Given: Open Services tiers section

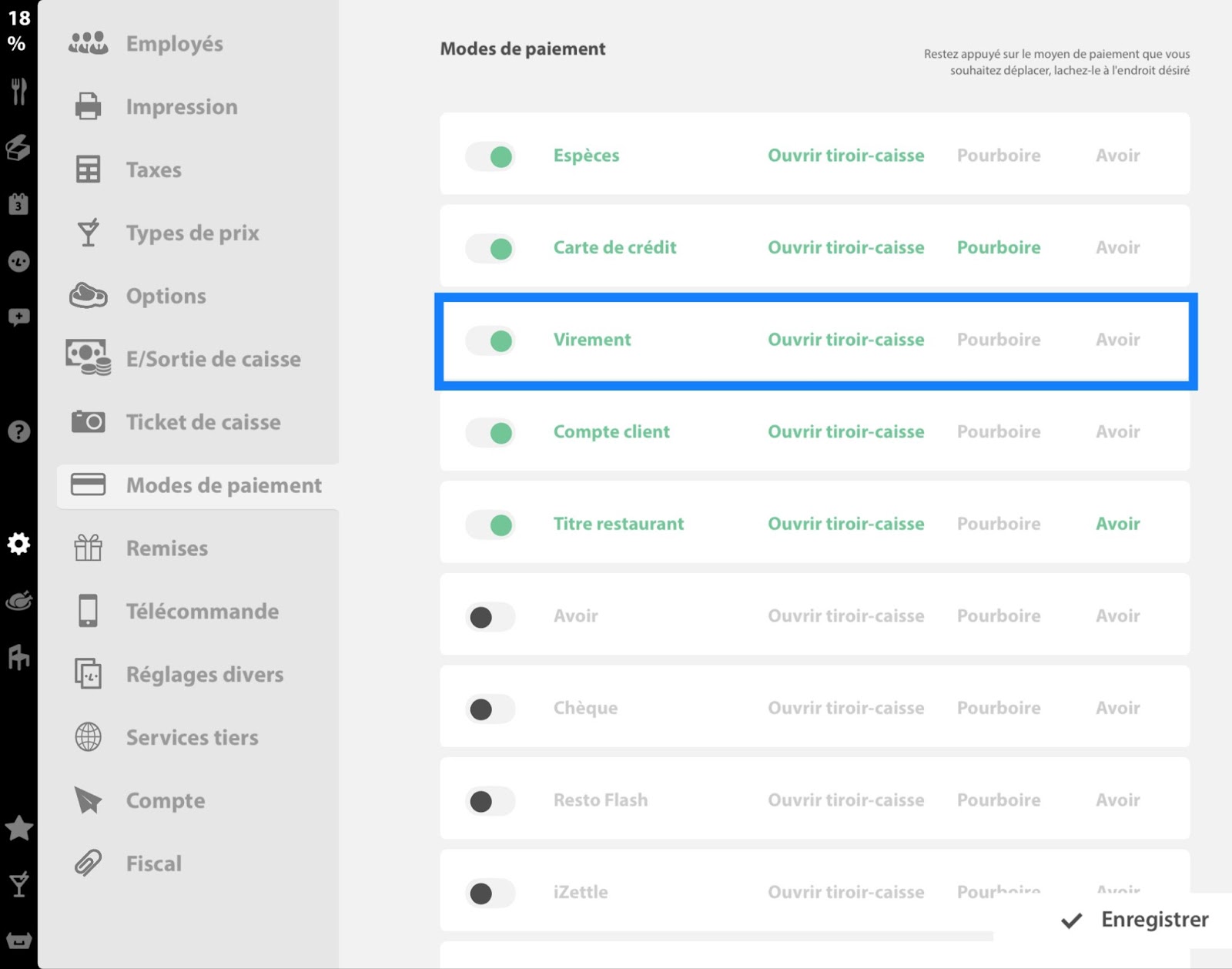Looking at the screenshot, I should tap(192, 737).
